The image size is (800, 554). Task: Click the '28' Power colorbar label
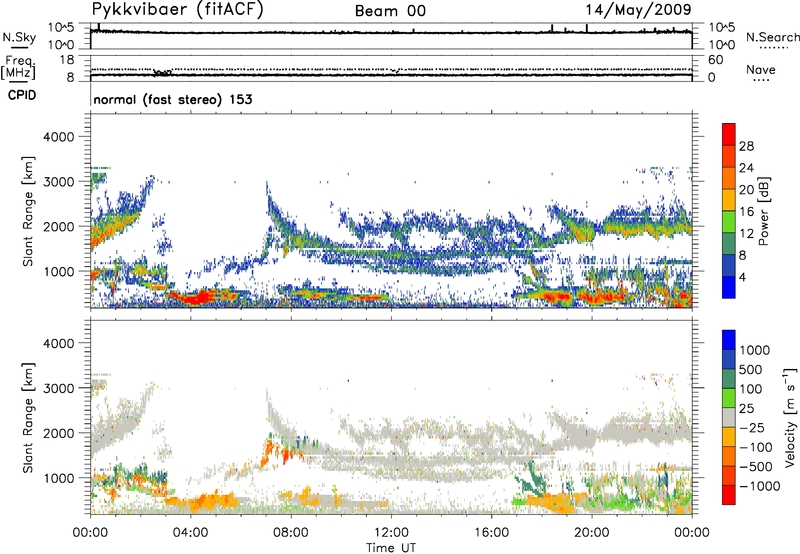pos(746,146)
